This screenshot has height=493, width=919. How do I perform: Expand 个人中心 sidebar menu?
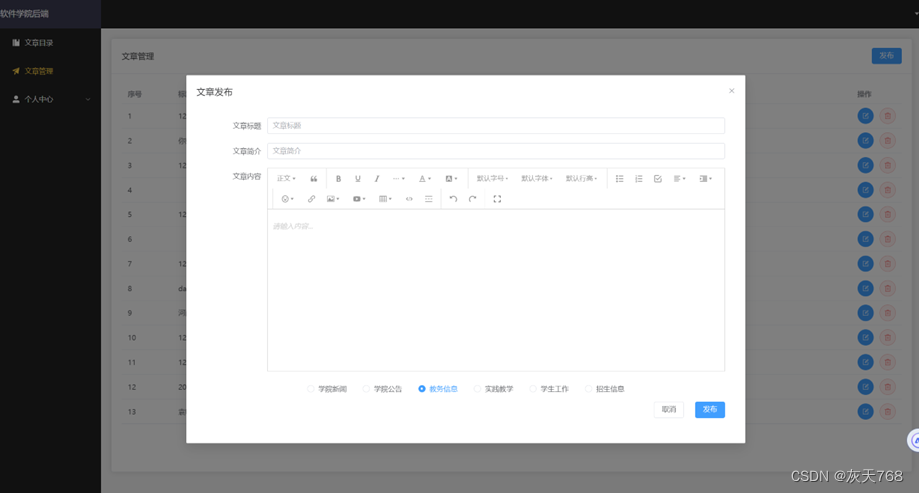click(x=50, y=99)
